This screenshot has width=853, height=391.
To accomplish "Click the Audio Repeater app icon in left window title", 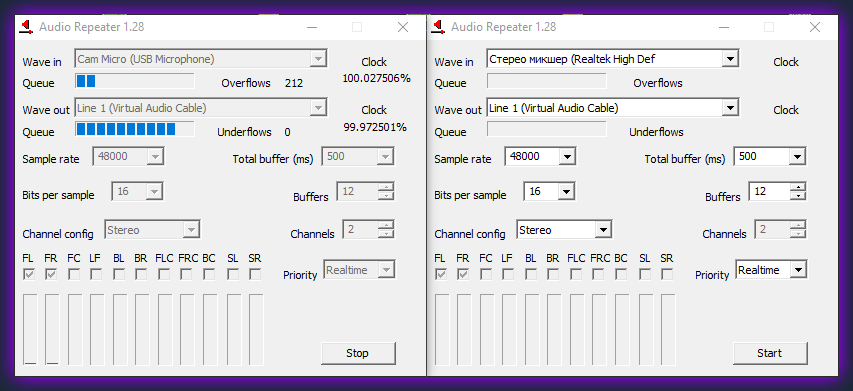I will tap(25, 27).
